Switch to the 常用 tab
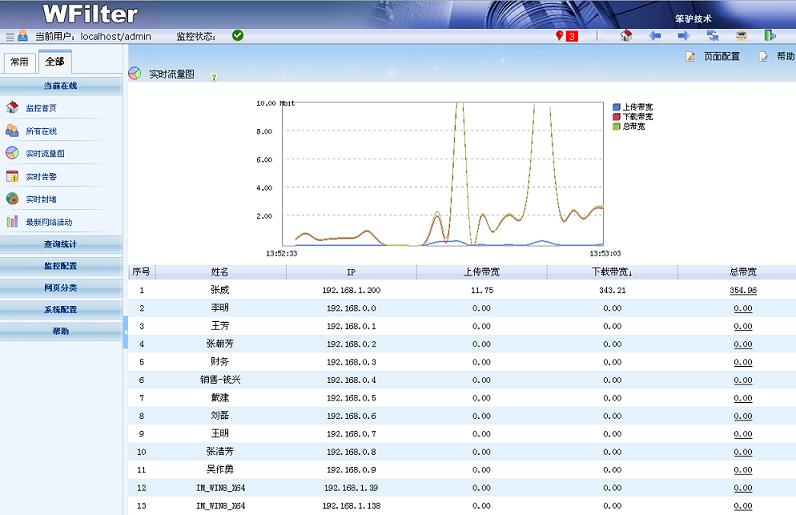 pos(19,62)
